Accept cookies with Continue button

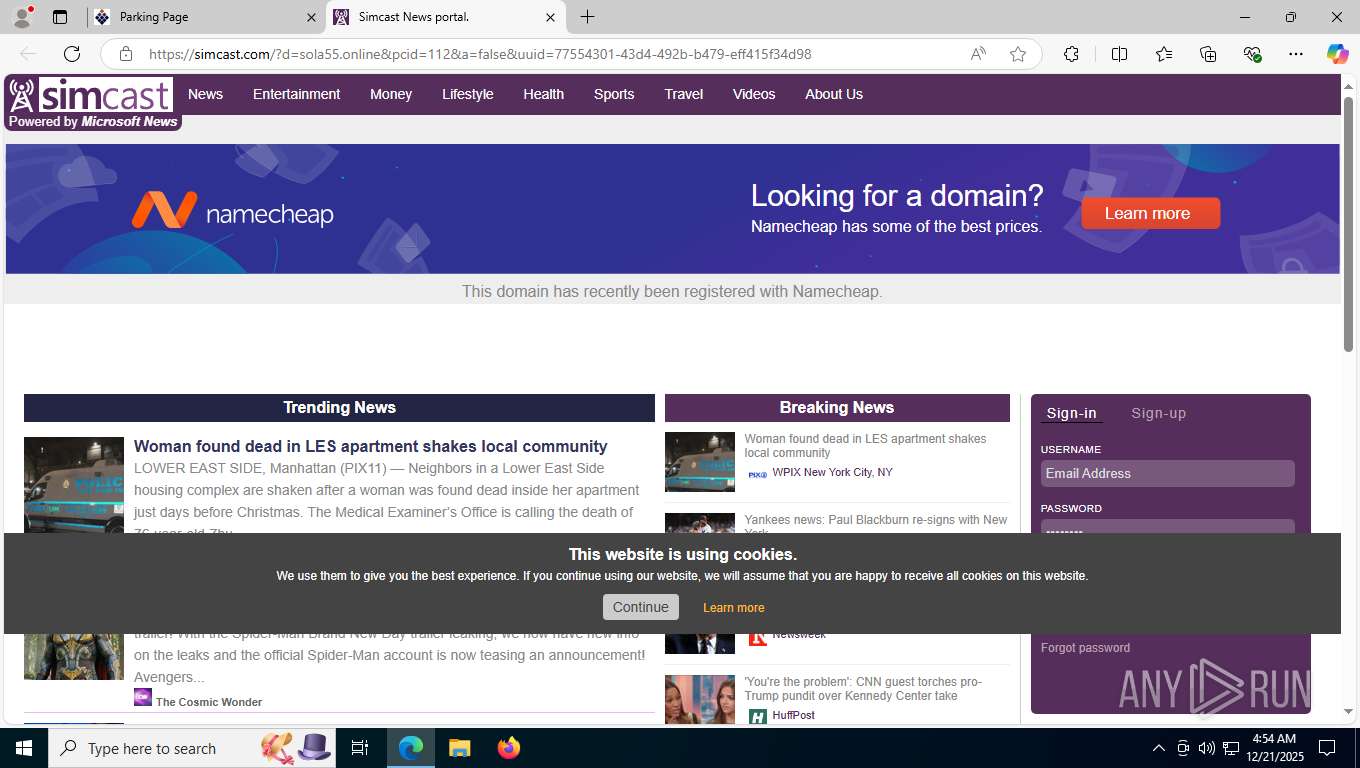pyautogui.click(x=640, y=607)
